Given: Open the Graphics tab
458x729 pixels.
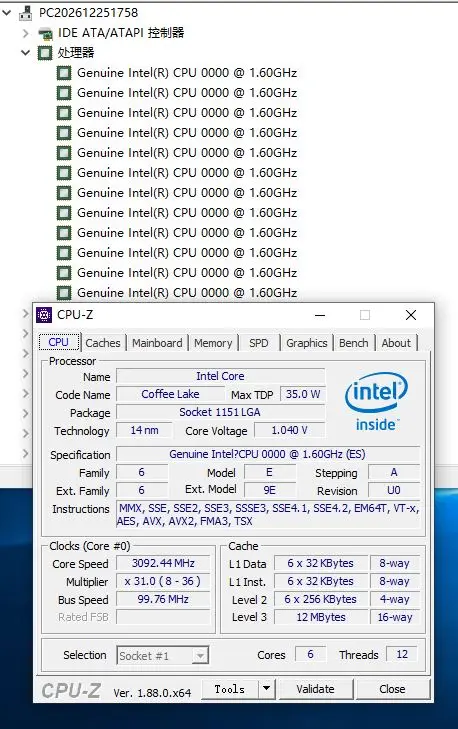Looking at the screenshot, I should [306, 343].
